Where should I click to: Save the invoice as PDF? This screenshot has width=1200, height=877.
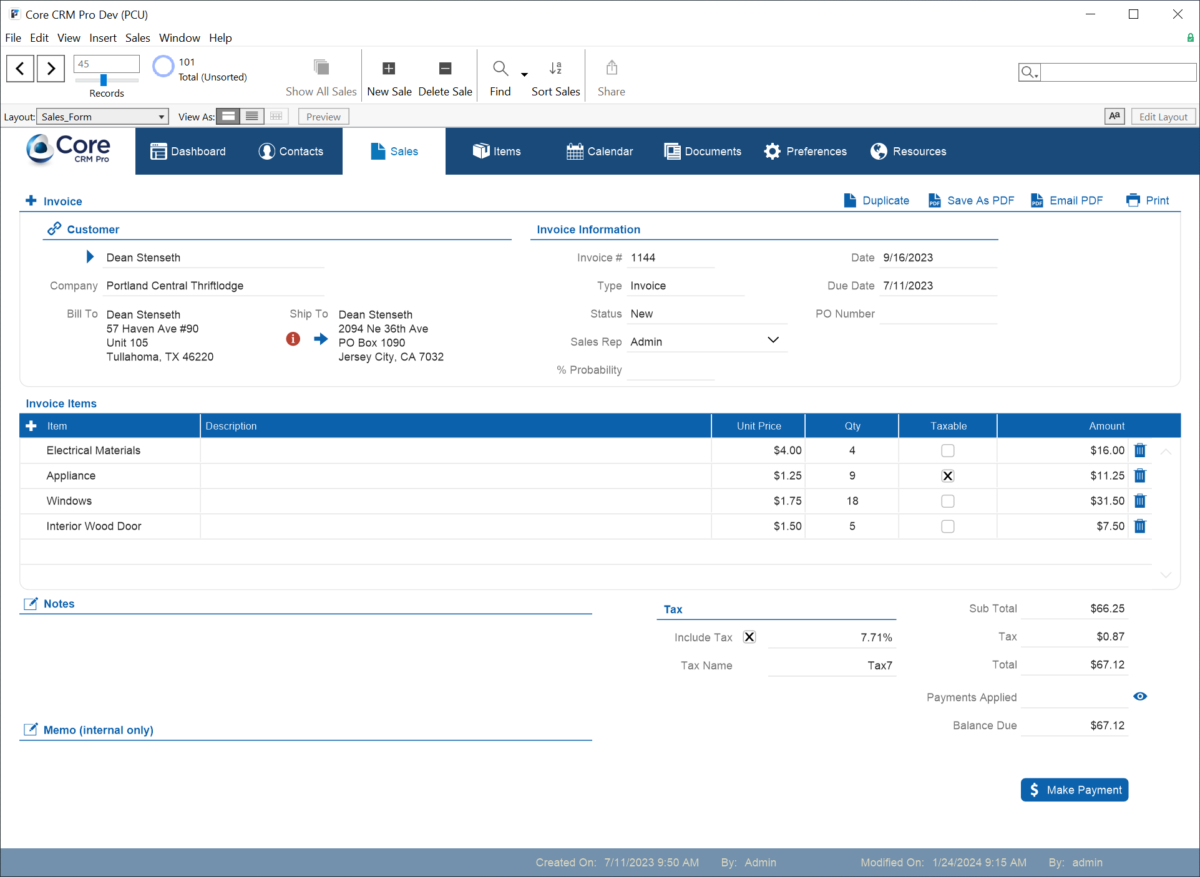970,200
